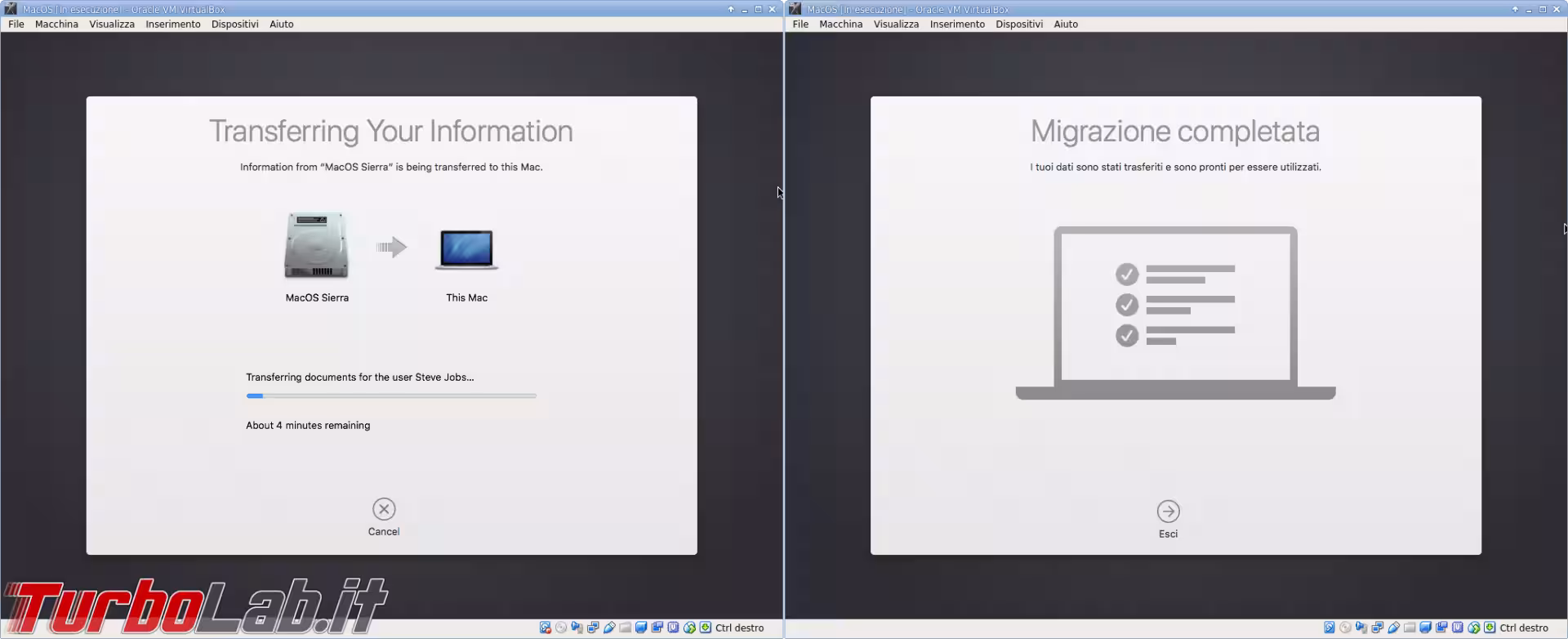Click network icon in Transferring window status bar
The width and height of the screenshot is (1568, 639).
593,628
